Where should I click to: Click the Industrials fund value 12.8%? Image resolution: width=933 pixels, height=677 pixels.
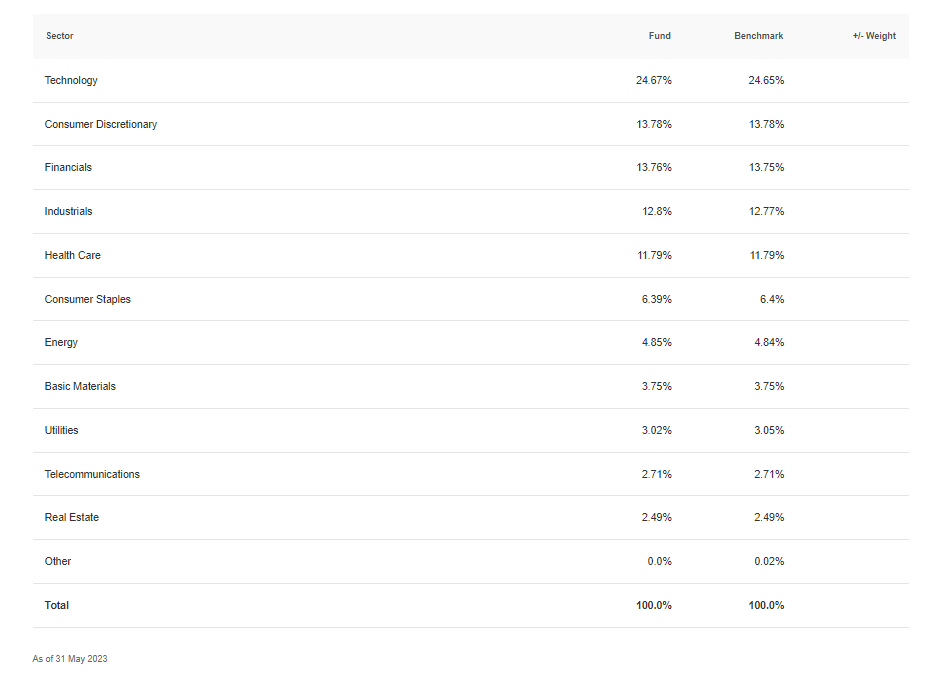tap(657, 211)
